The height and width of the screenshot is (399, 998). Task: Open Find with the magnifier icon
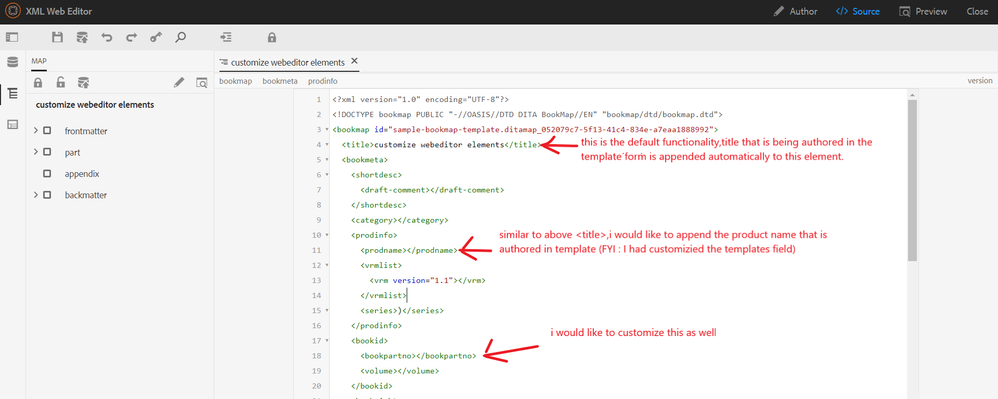pyautogui.click(x=181, y=38)
